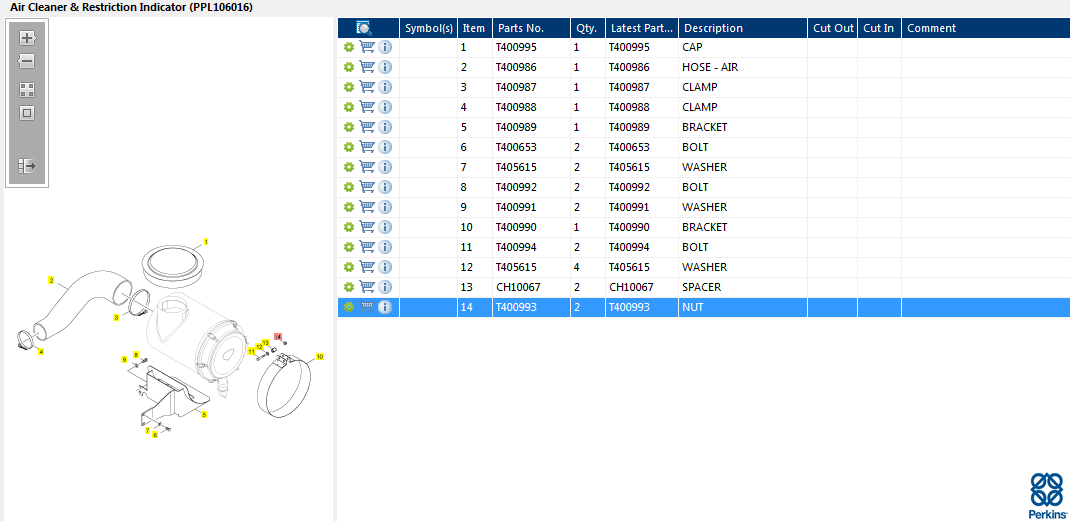Open info icon for CAP row
Image resolution: width=1070 pixels, height=521 pixels.
(385, 48)
